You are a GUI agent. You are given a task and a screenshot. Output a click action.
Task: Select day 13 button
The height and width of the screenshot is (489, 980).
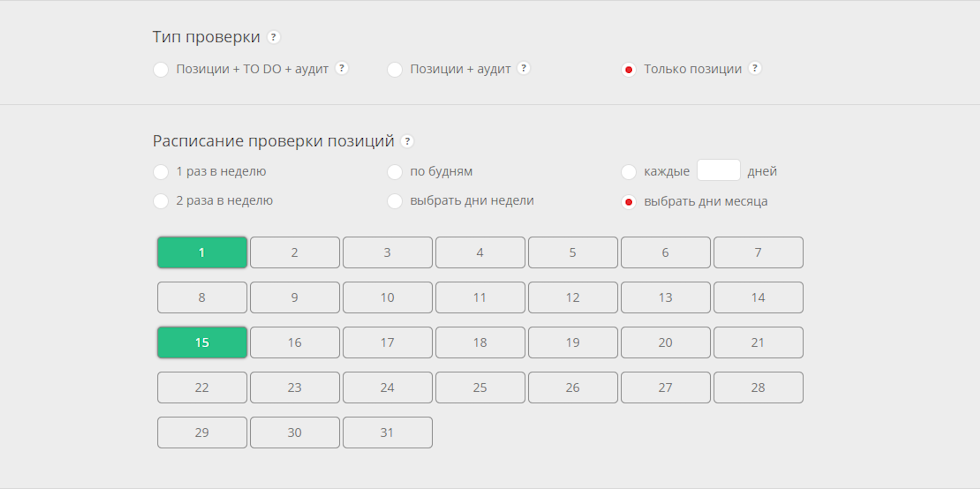(x=666, y=298)
